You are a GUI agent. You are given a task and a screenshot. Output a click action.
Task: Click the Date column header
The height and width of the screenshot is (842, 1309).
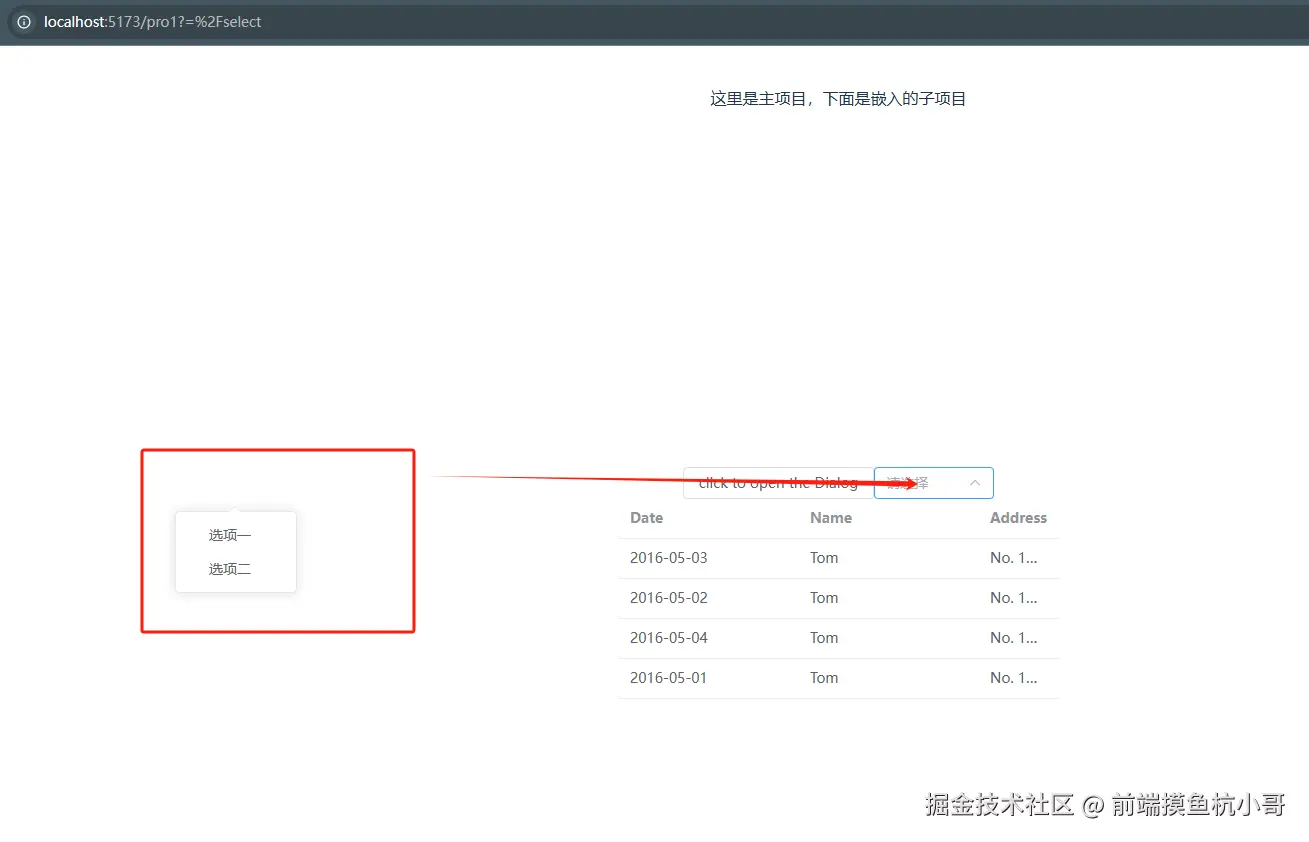pos(646,518)
